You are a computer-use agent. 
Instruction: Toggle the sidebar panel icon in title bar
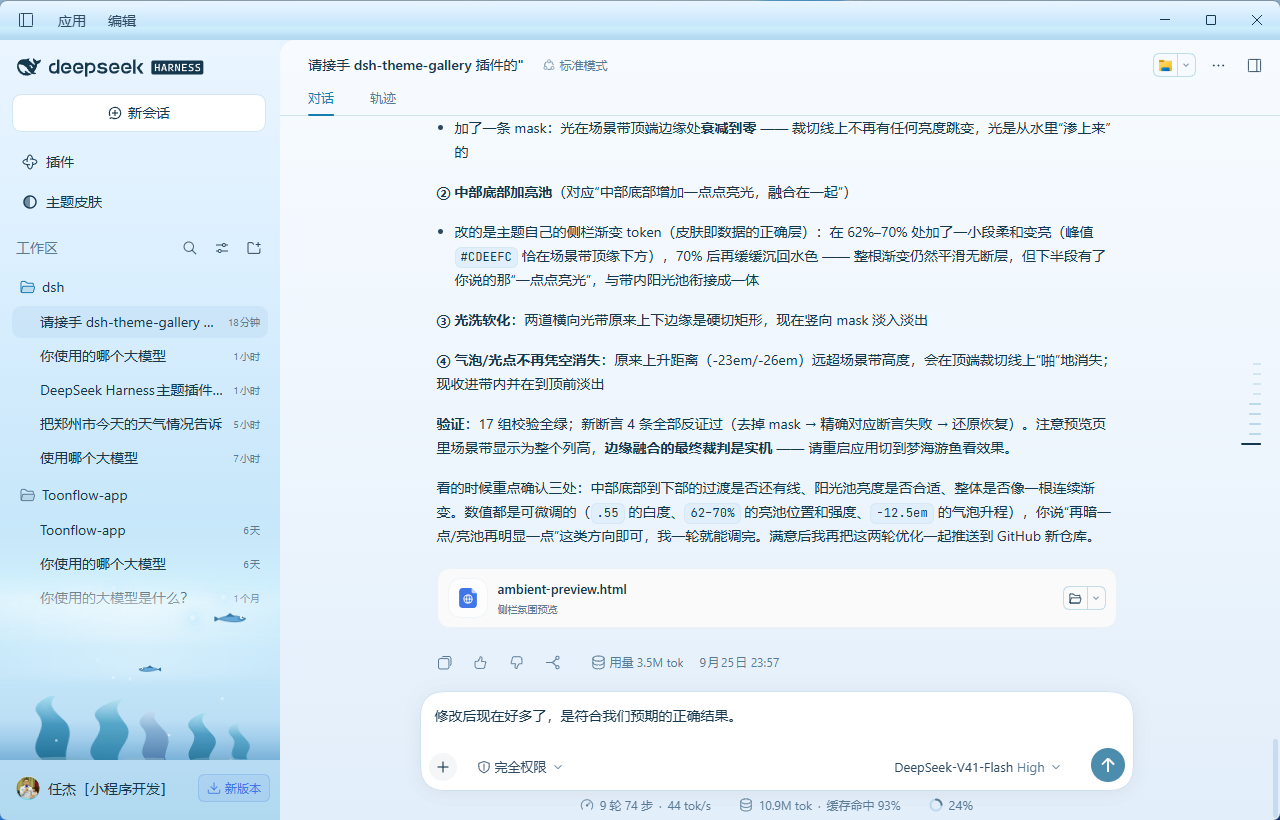point(26,20)
